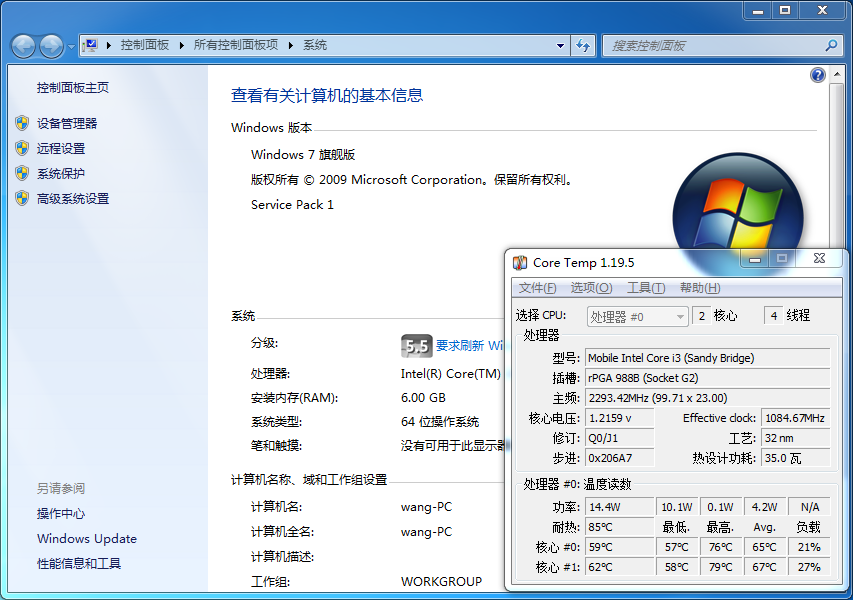
Task: Select 控制面板 breadcrumb in address bar
Action: tap(145, 45)
